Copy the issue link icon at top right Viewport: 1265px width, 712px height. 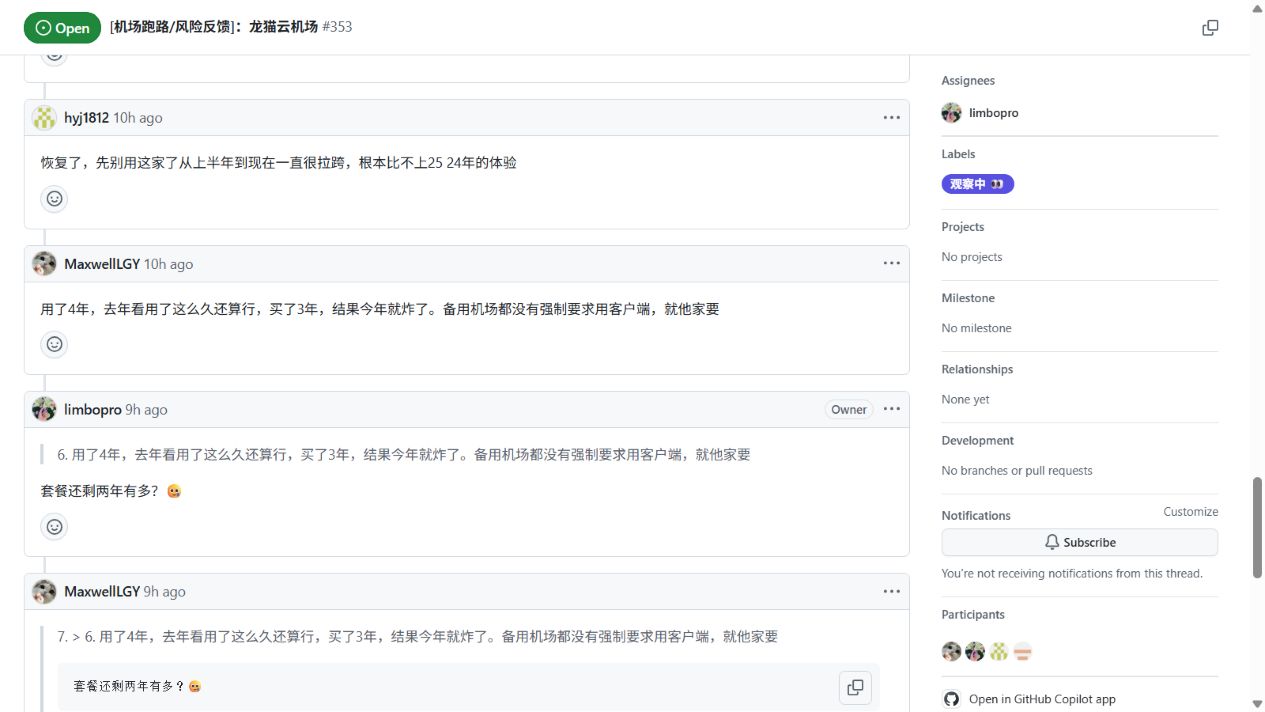[x=1210, y=27]
